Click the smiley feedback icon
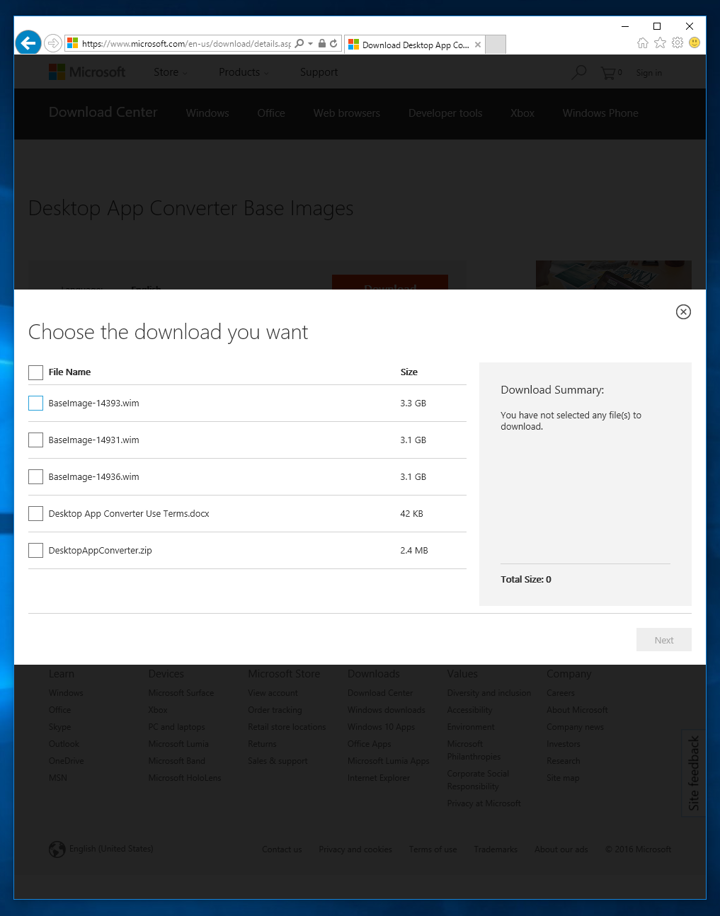The height and width of the screenshot is (916, 720). pos(694,43)
